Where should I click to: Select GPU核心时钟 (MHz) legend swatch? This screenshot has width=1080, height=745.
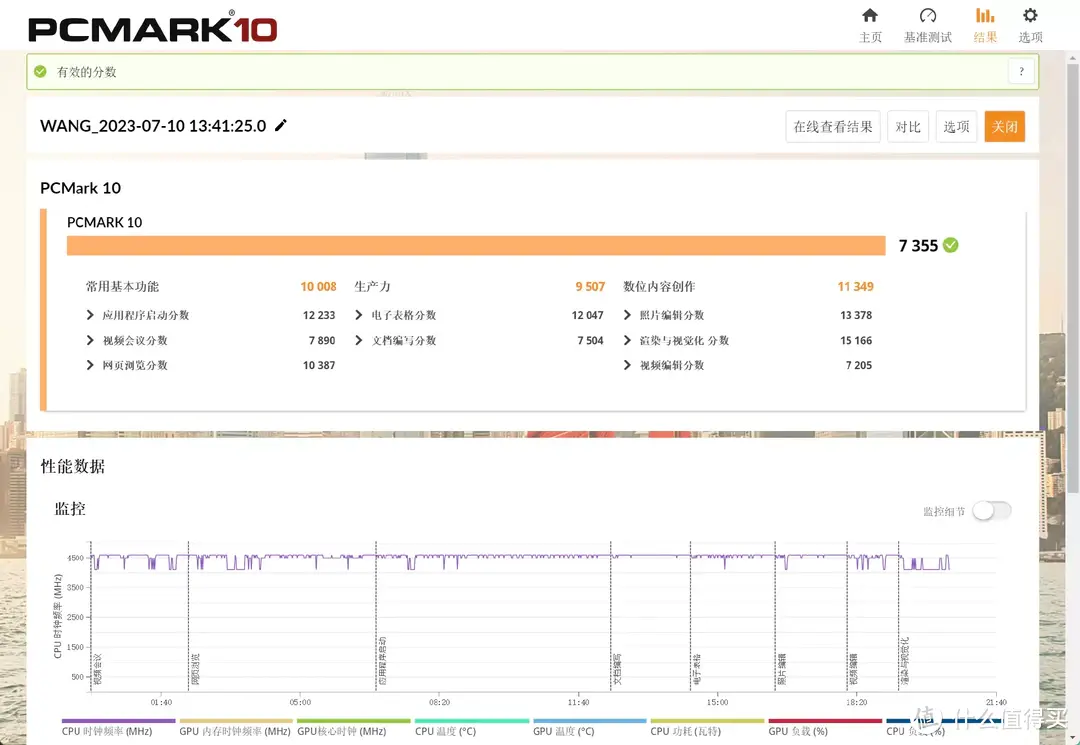click(354, 721)
